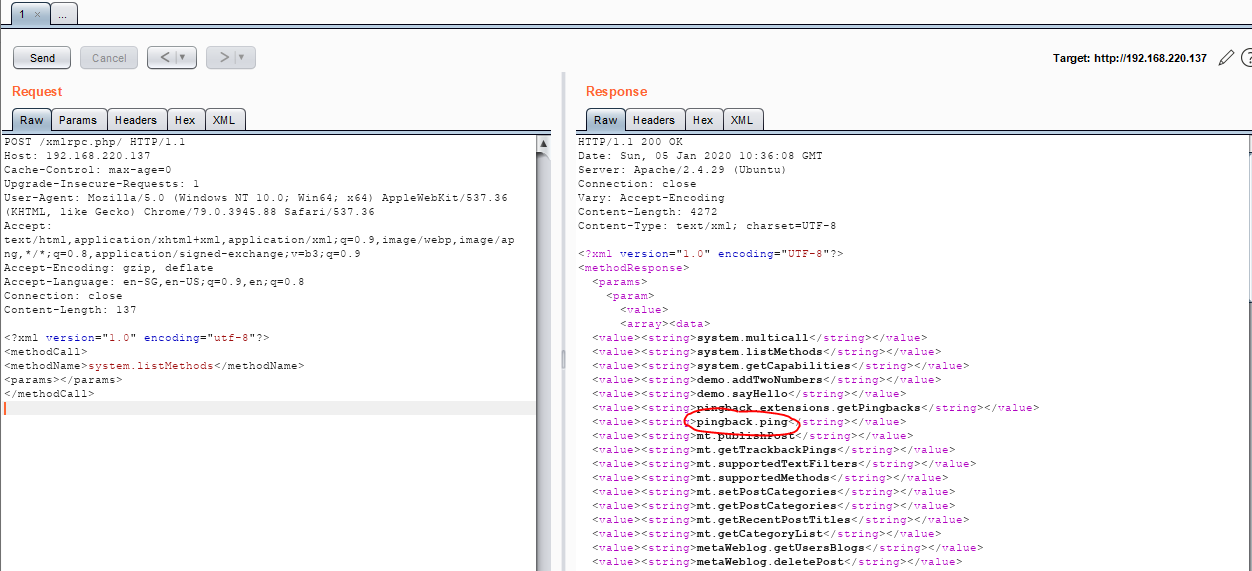The height and width of the screenshot is (571, 1252).
Task: Show Request Hex view
Action: pyautogui.click(x=185, y=120)
